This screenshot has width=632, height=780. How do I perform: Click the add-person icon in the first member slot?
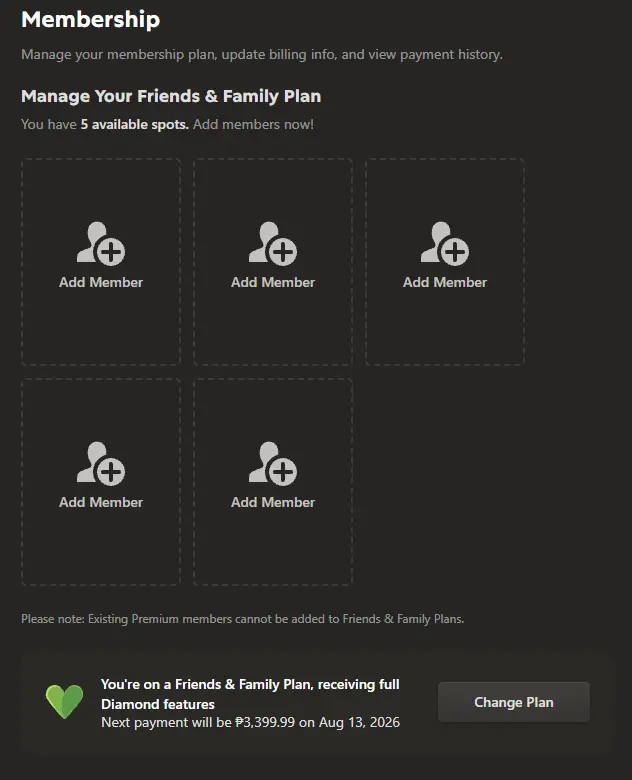[x=101, y=243]
